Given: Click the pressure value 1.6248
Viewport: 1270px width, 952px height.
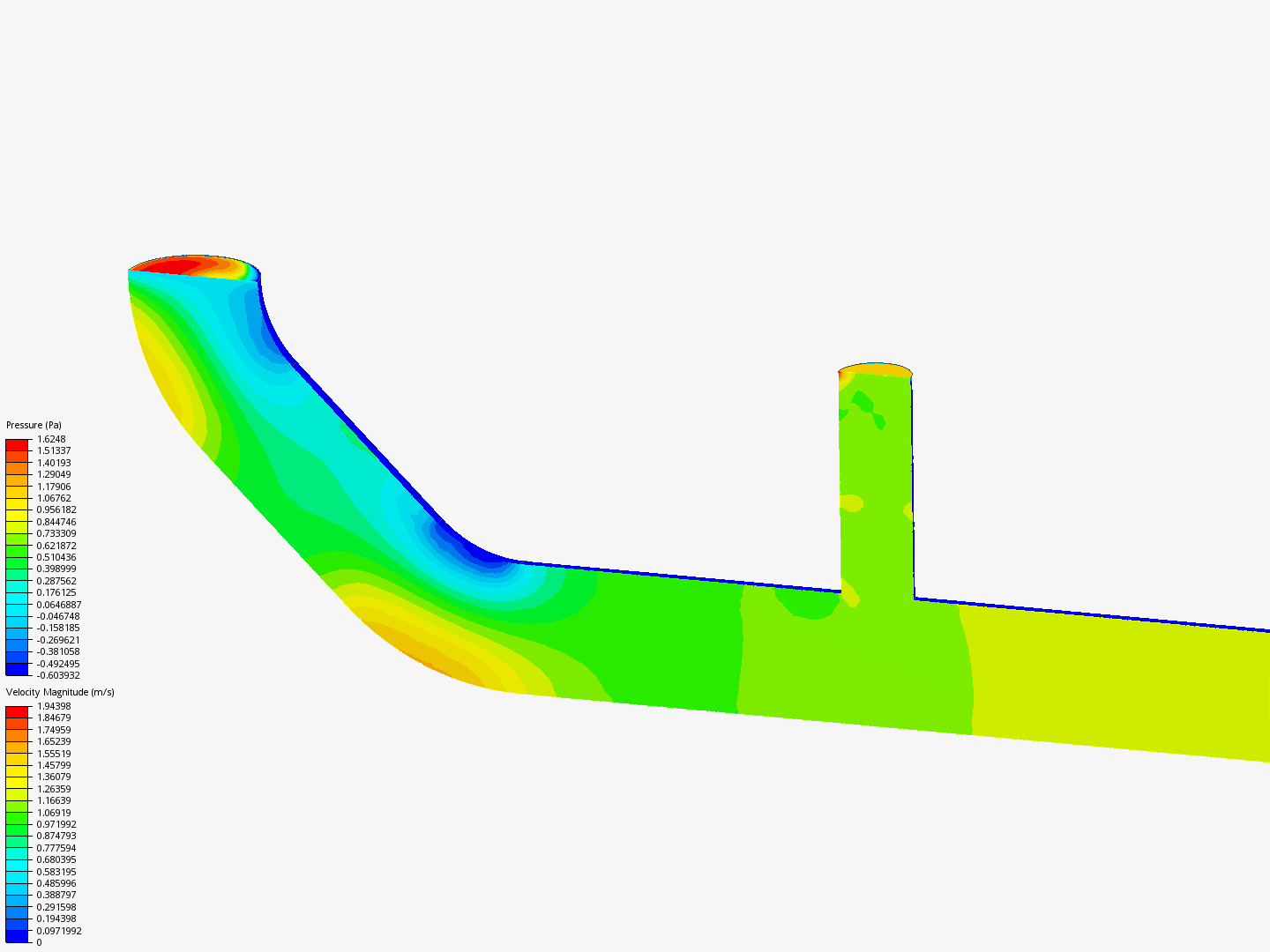Looking at the screenshot, I should 51,439.
